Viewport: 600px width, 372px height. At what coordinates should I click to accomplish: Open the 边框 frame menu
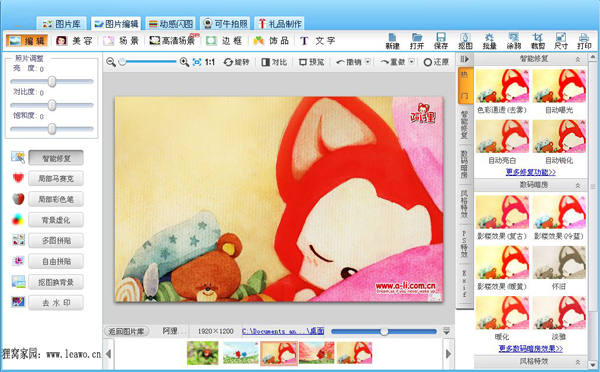pos(225,41)
